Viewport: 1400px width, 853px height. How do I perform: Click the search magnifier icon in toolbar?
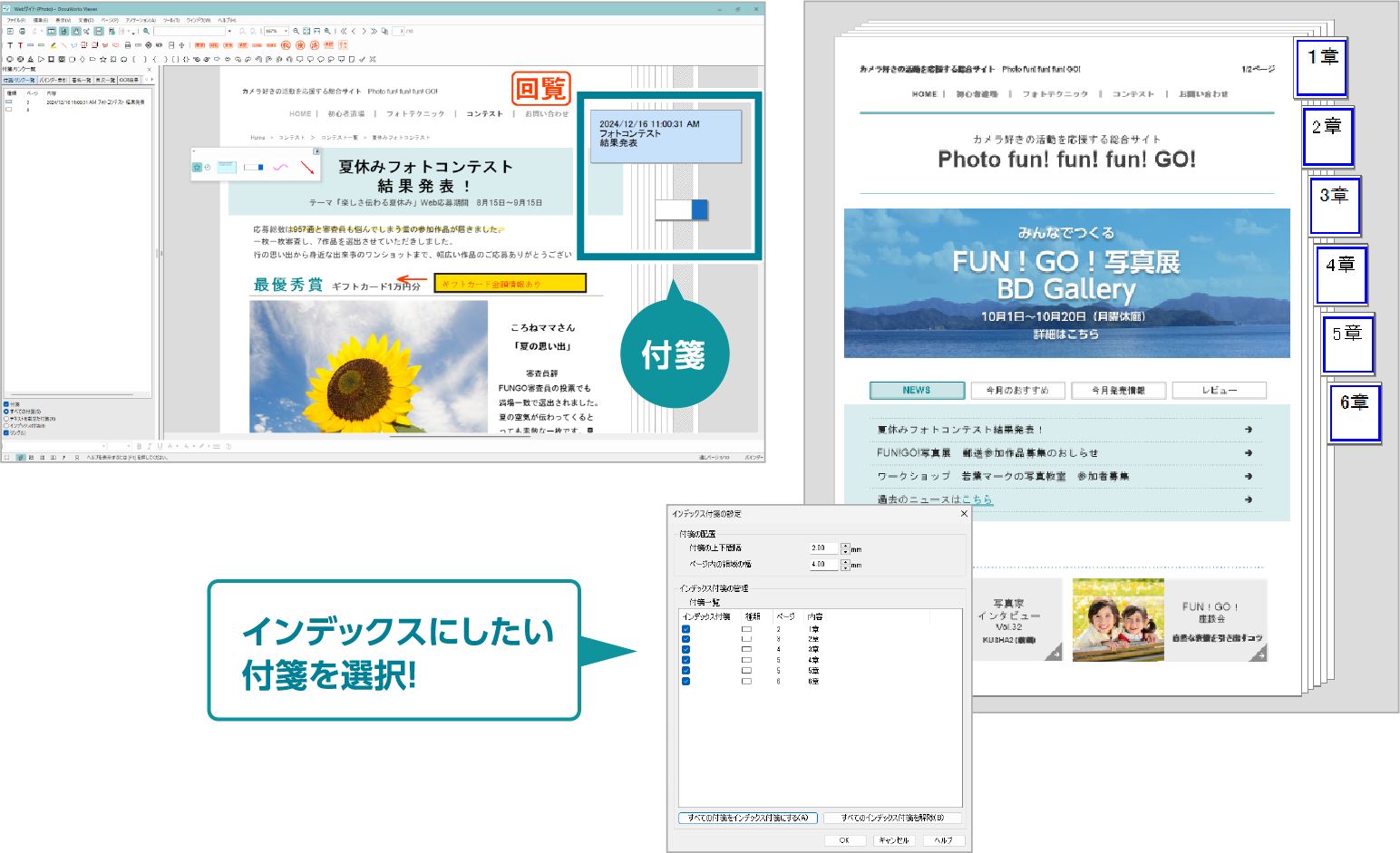pyautogui.click(x=146, y=30)
